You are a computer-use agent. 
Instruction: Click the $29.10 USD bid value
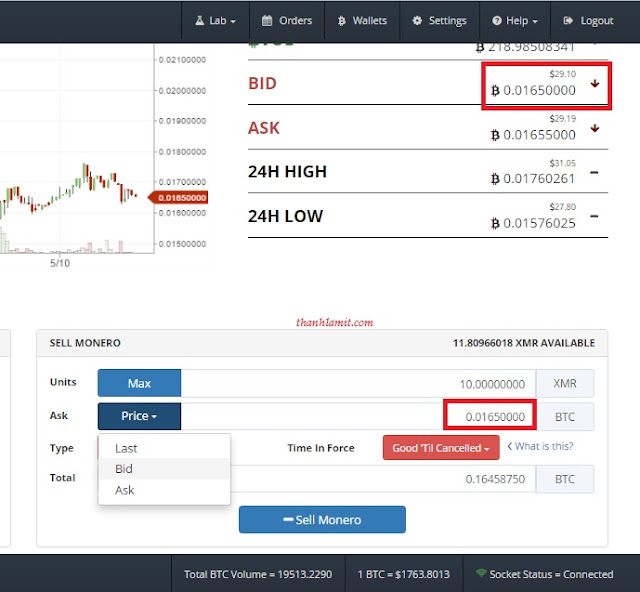[562, 74]
